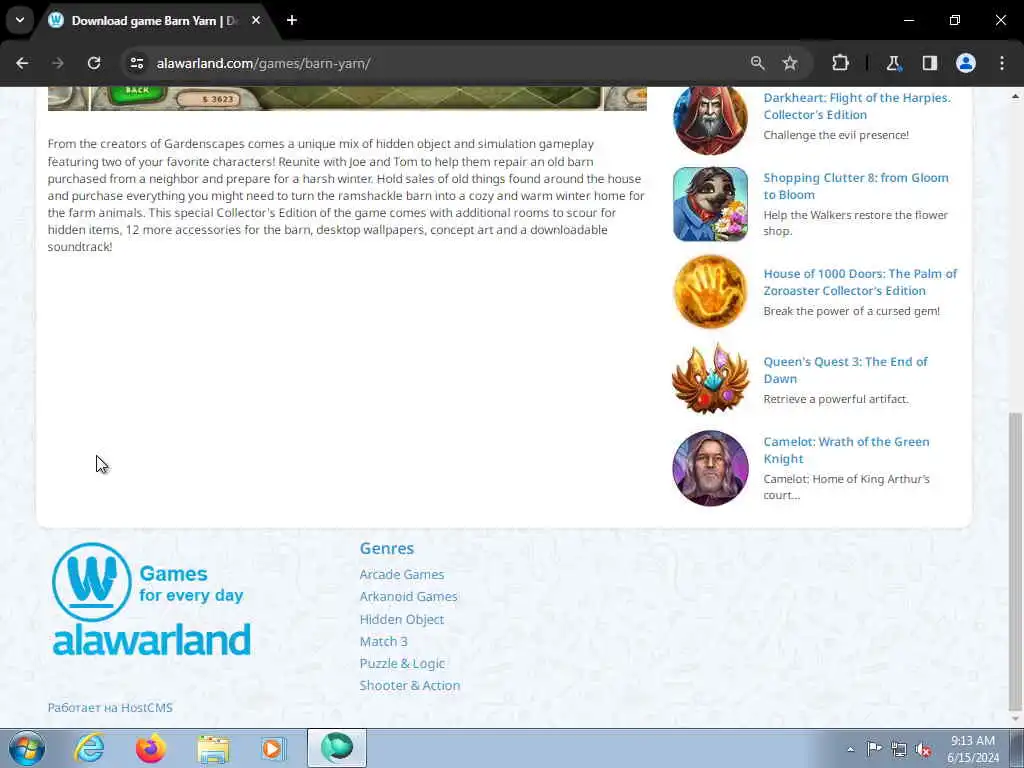Launch Internet Explorer from taskbar
The image size is (1024, 768).
point(89,748)
